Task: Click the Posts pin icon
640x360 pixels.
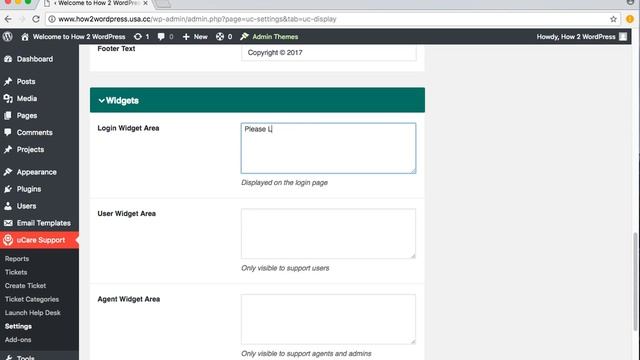Action: coord(8,82)
